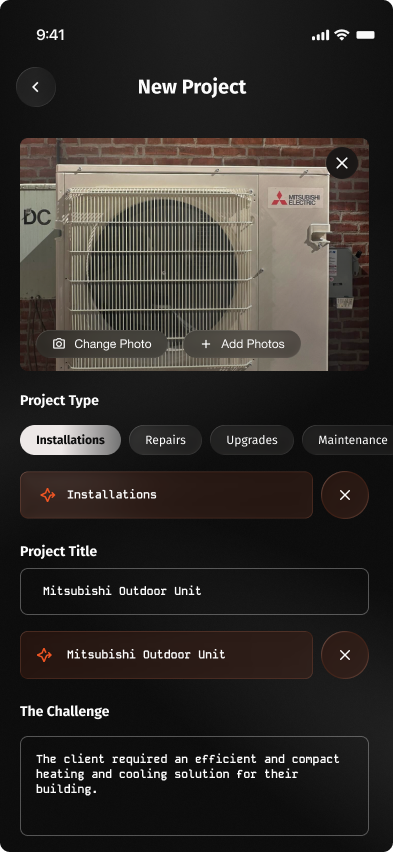
Task: Accept the Installations AI suggestion
Action: tap(166, 494)
